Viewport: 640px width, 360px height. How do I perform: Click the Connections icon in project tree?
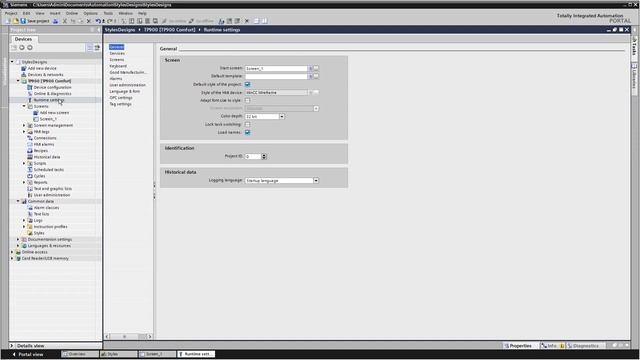30,138
